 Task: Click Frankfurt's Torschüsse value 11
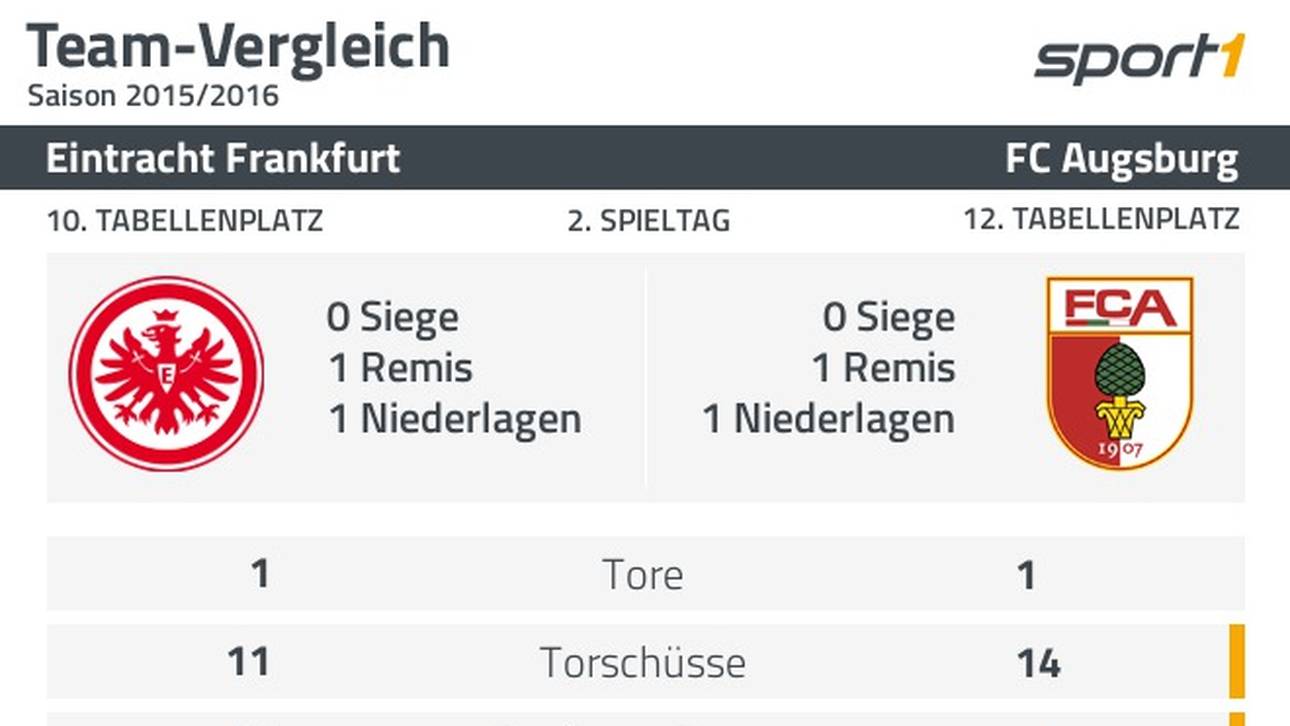tap(248, 663)
